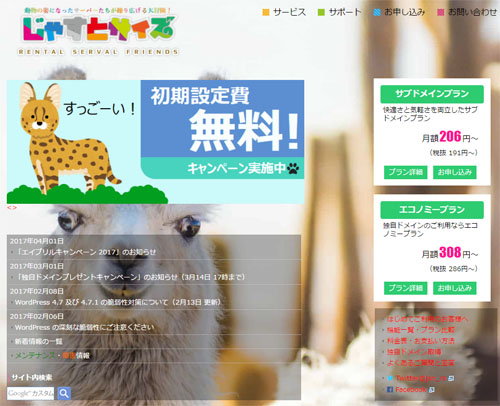
Task: Click the Twitter bird icon
Action: 390,378
